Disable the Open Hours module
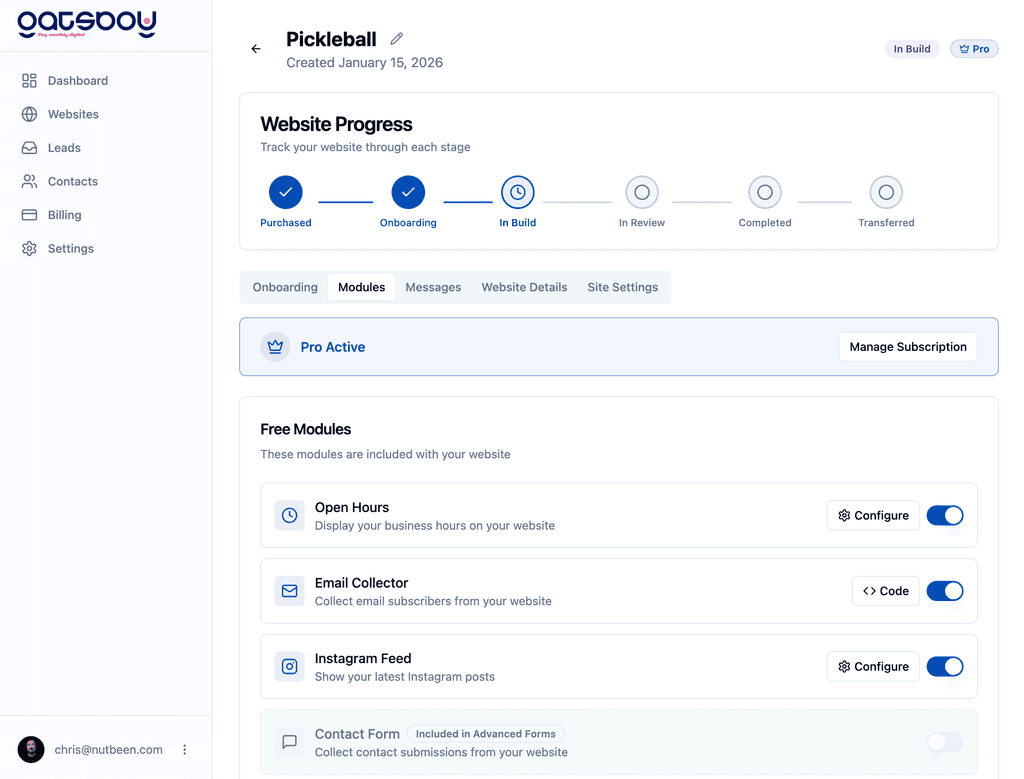 point(944,515)
